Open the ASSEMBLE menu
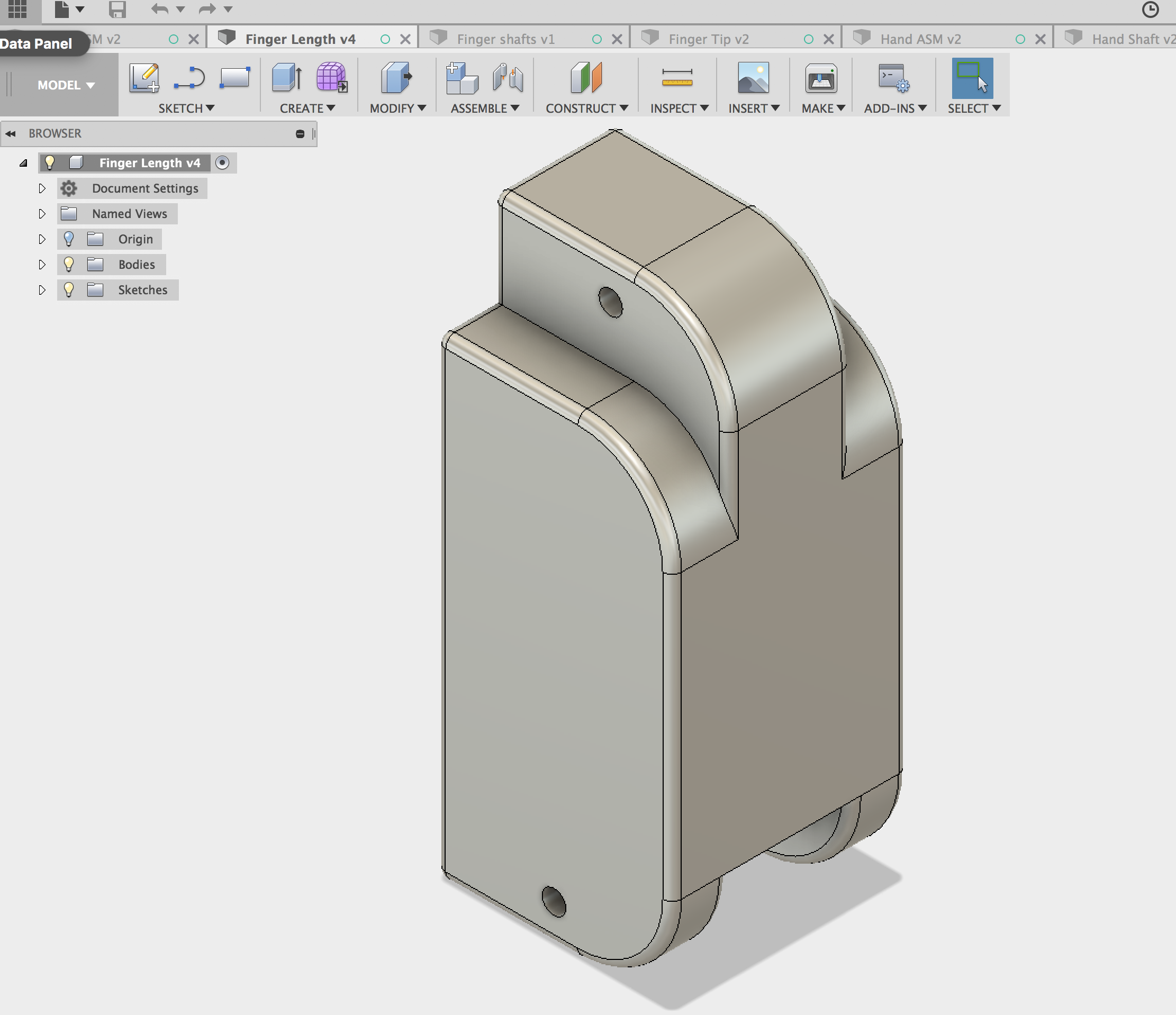This screenshot has height=1015, width=1176. (485, 108)
